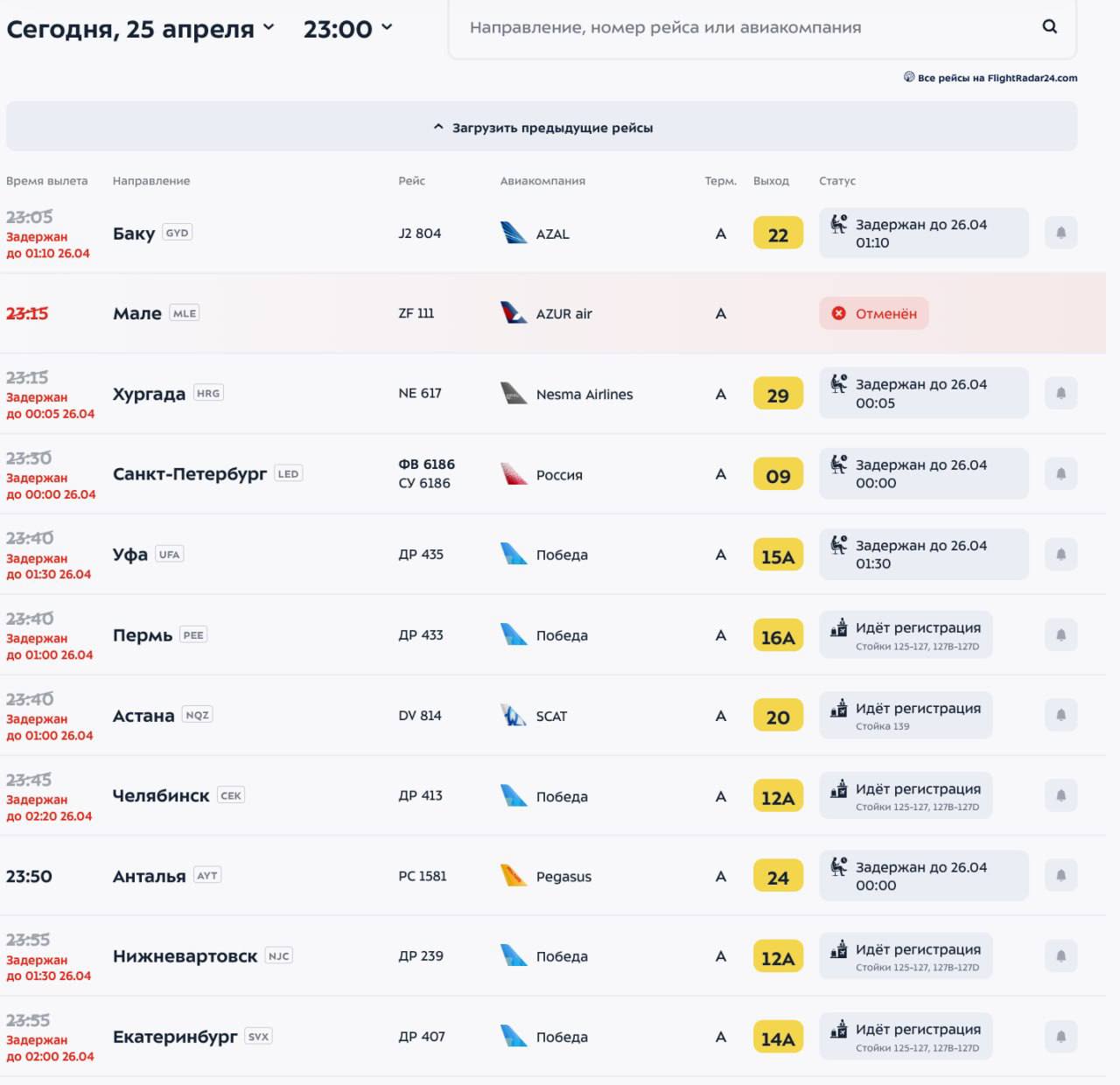Click the flight search input field
This screenshot has width=1120, height=1085.
pos(744,28)
